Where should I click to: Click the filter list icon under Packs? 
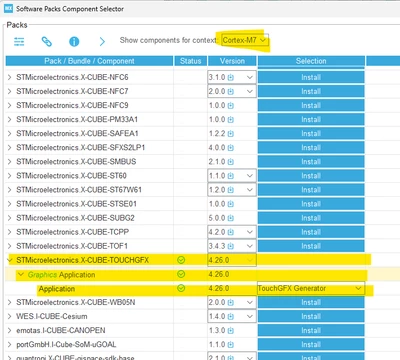(19, 41)
